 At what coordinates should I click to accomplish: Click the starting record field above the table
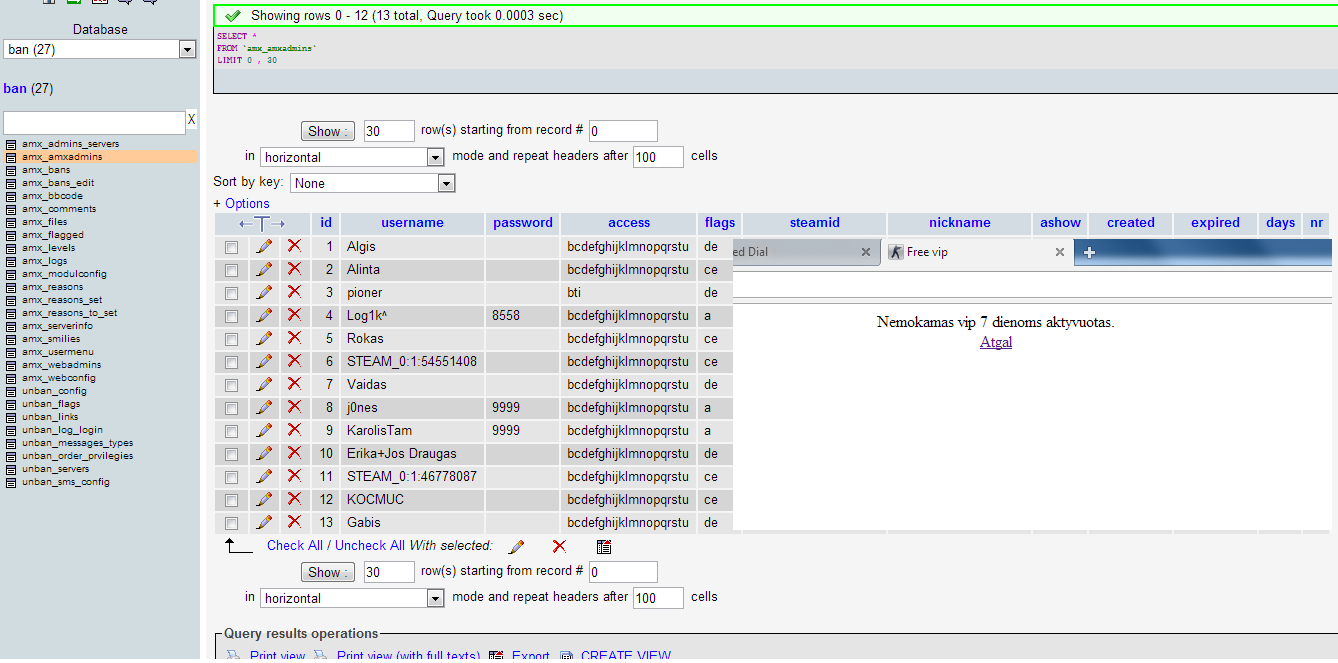624,131
